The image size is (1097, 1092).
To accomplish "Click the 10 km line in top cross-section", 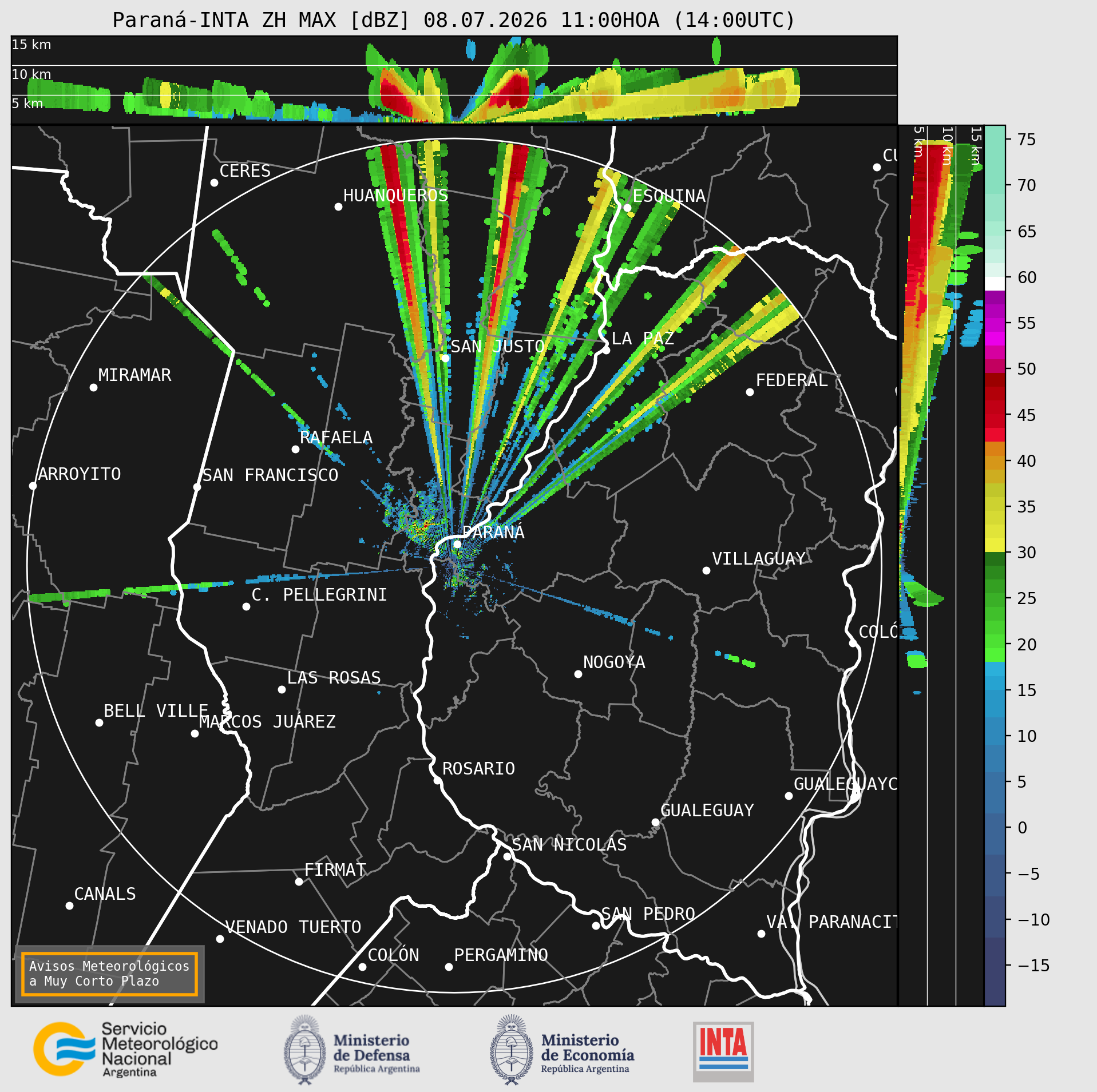I will pos(454,65).
